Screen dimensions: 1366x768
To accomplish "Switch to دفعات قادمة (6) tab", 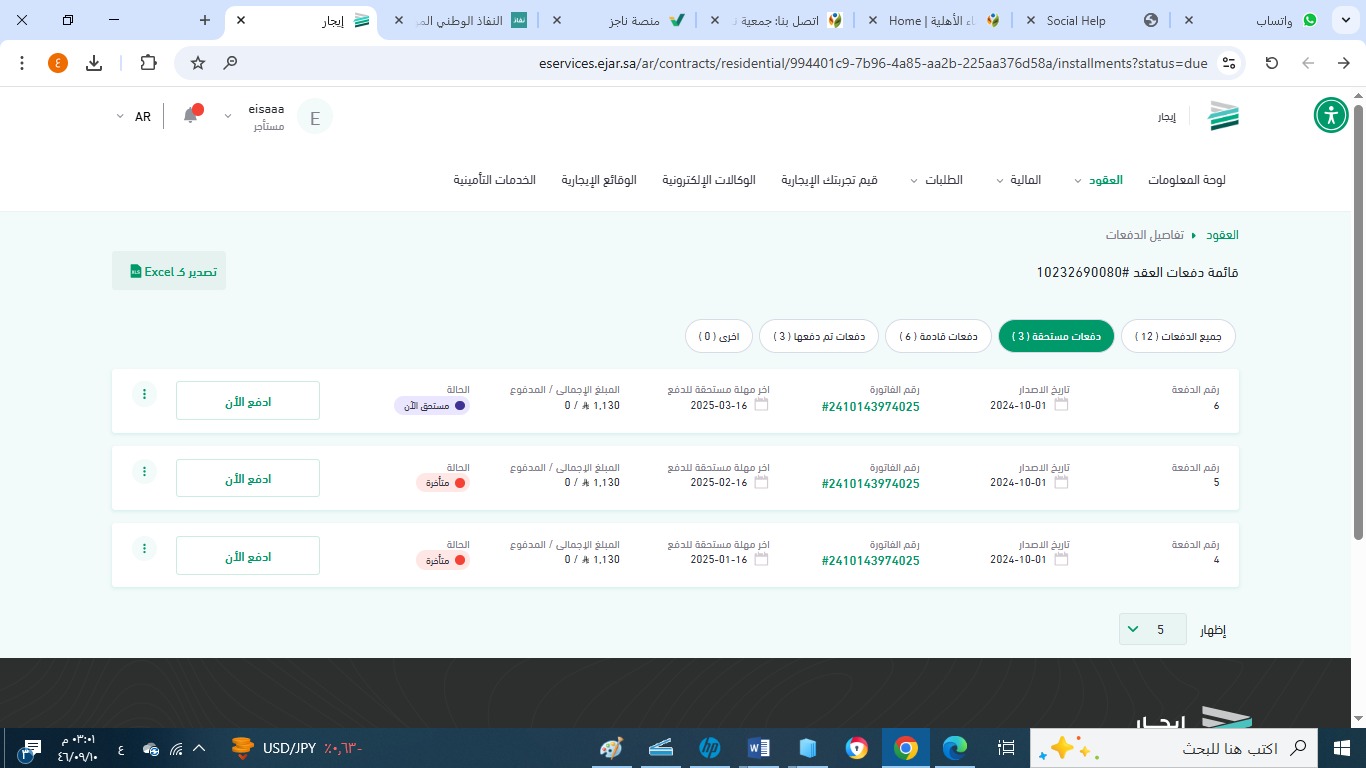I will tap(938, 337).
